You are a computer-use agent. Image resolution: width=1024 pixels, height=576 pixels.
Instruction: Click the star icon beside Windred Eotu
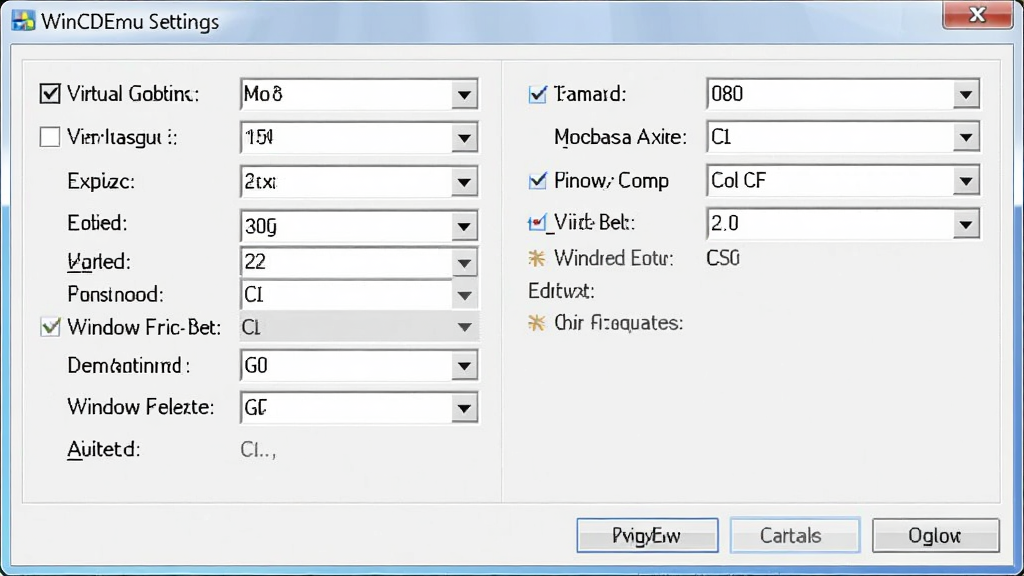coord(537,259)
